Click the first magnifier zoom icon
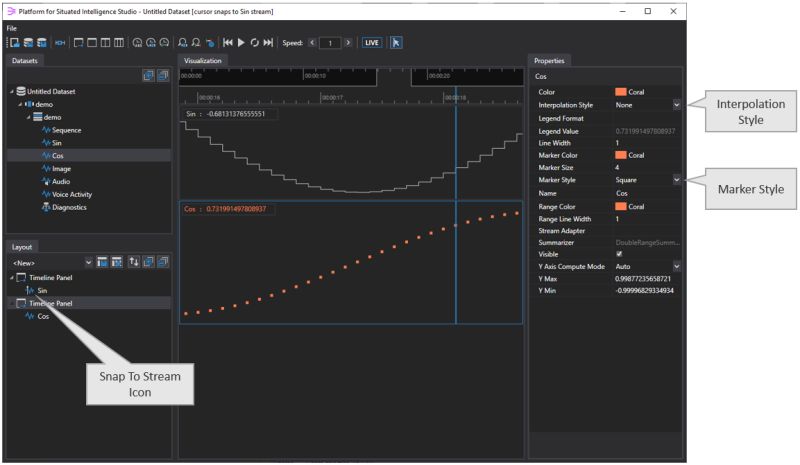The height and width of the screenshot is (465, 800). [183, 43]
